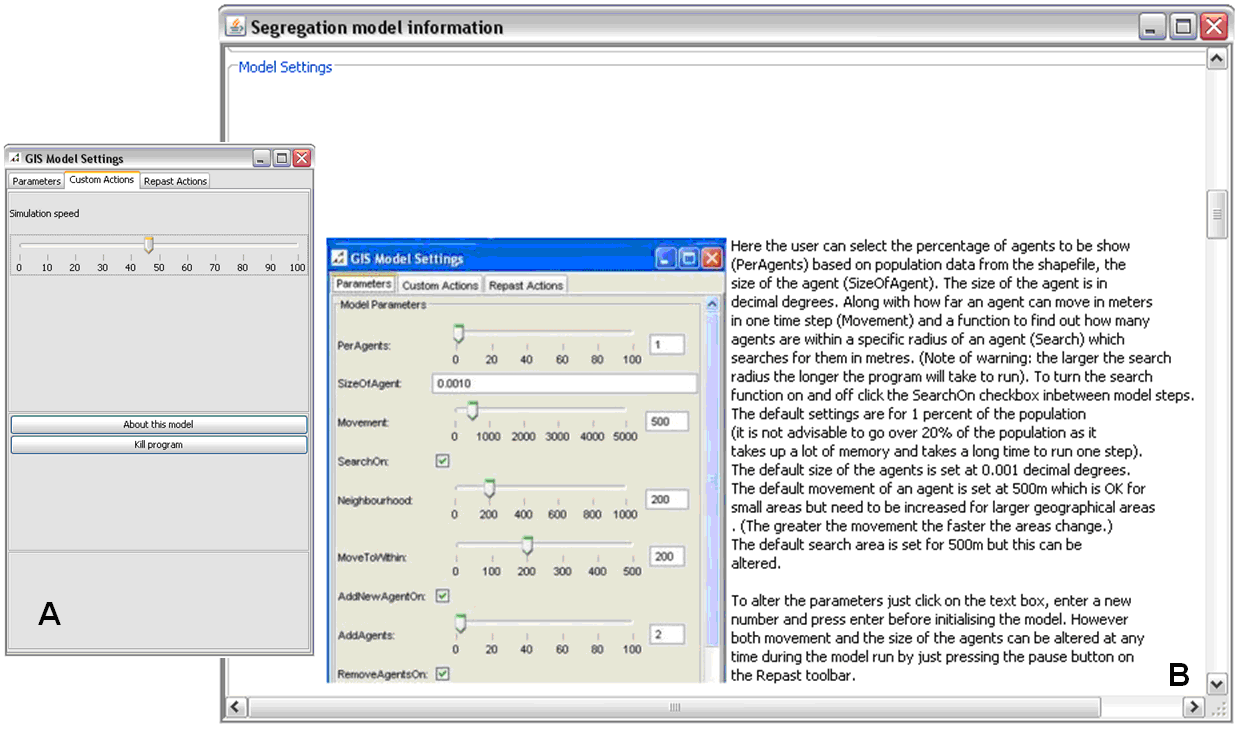Close the small GIS Model Settings window
The width and height of the screenshot is (1239, 731).
(301, 158)
